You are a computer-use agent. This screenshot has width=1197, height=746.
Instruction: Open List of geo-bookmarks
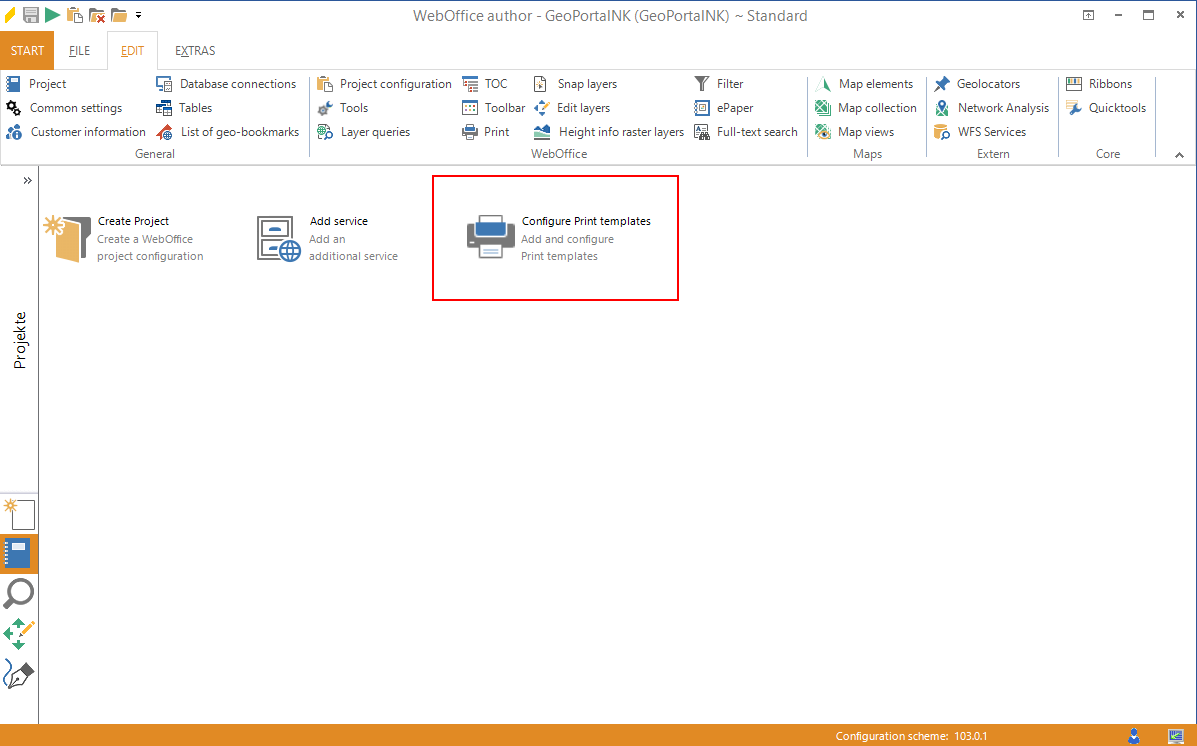coord(227,132)
